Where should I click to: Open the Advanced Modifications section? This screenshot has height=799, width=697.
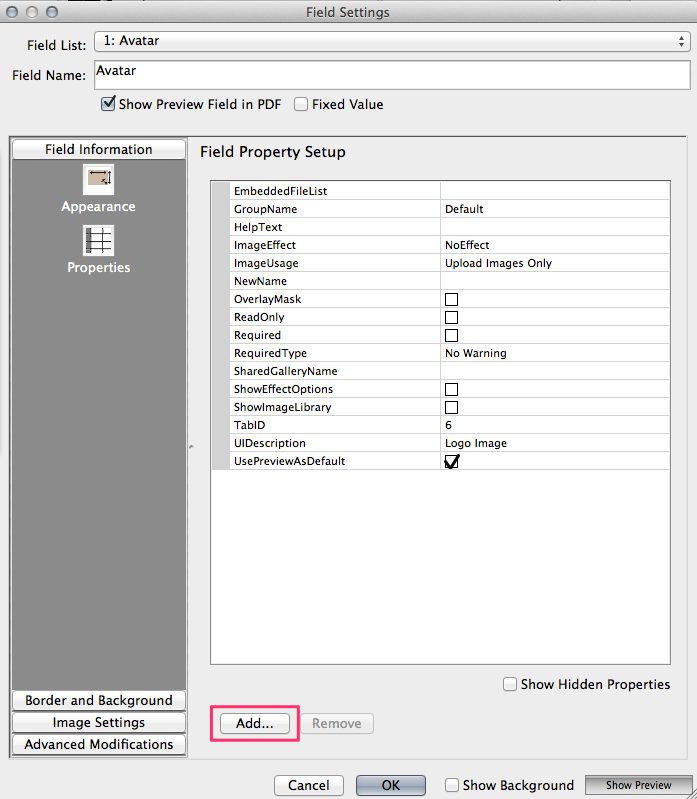tap(99, 744)
